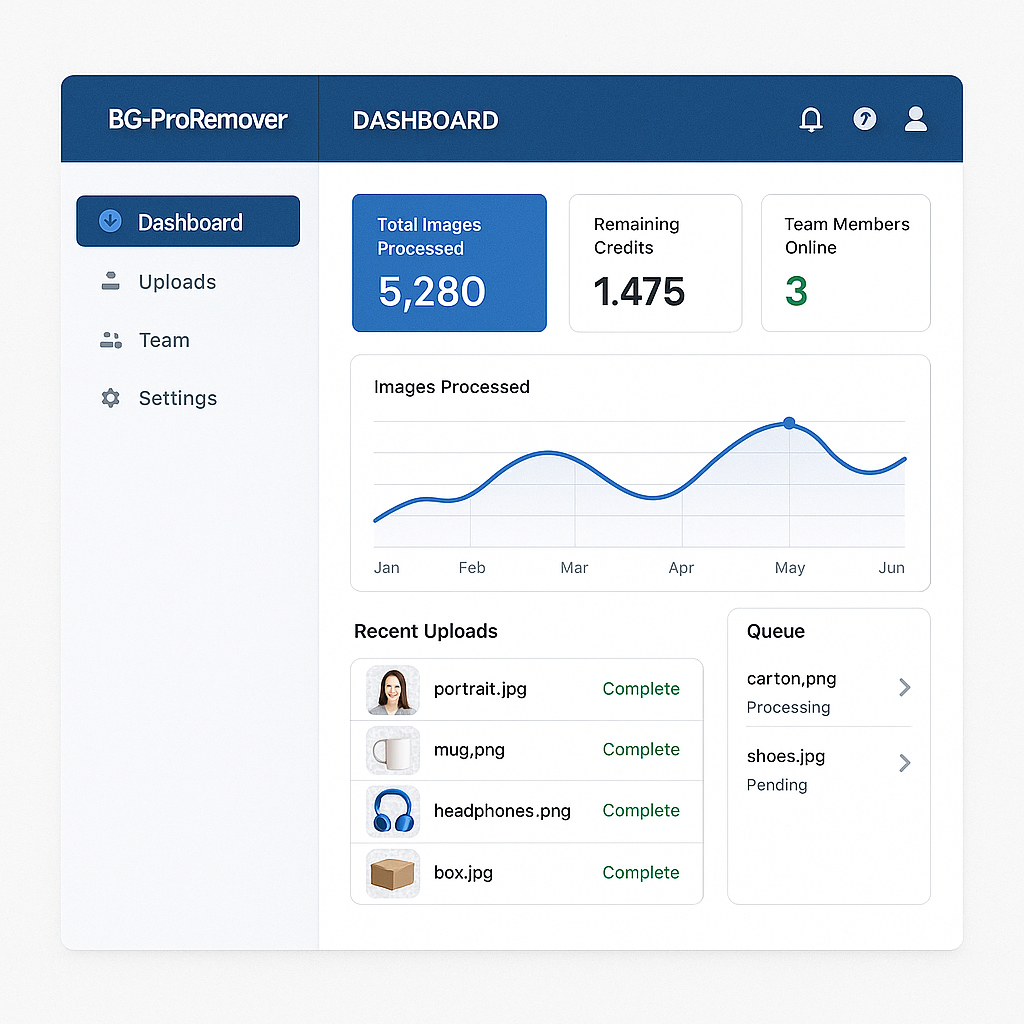The image size is (1024, 1024).
Task: Click the Team people icon
Action: coord(110,340)
